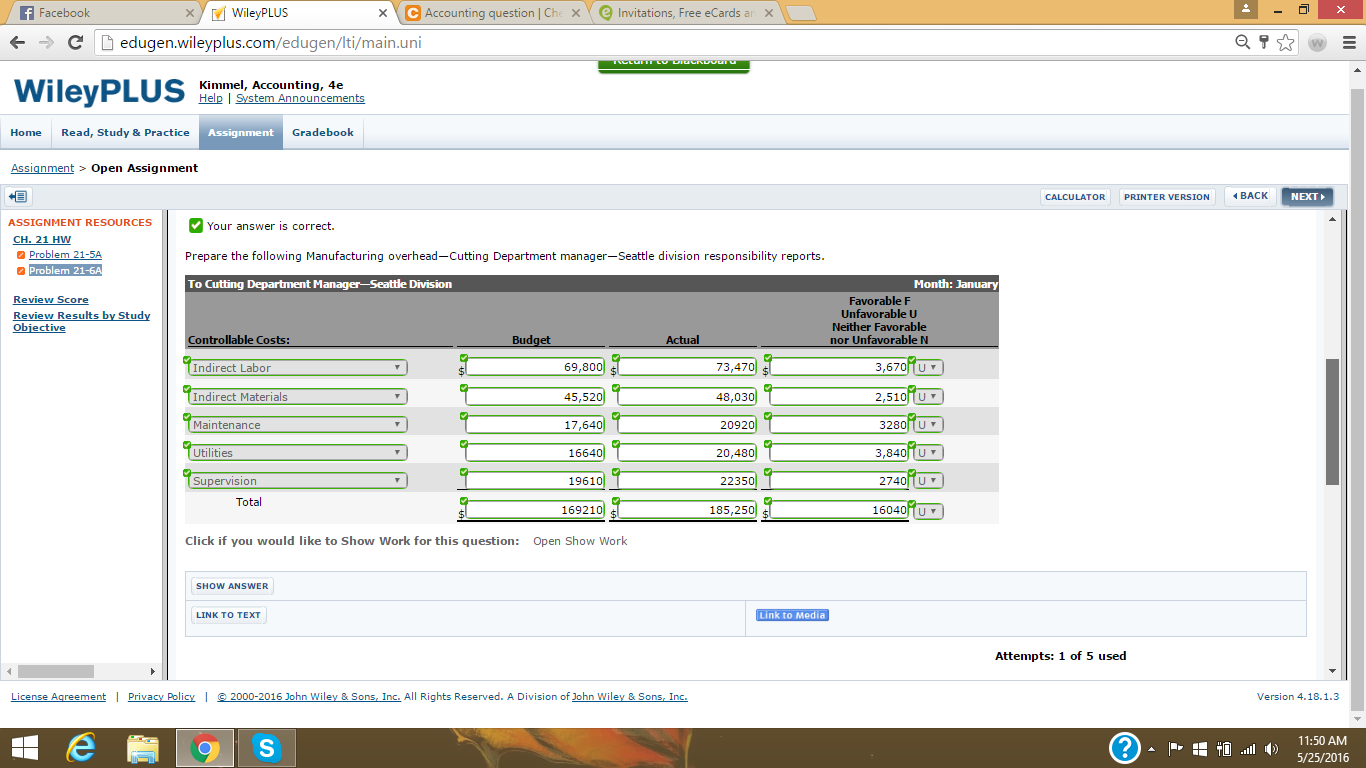Open the Chrome hamburger menu
1366x768 pixels.
click(x=1348, y=42)
